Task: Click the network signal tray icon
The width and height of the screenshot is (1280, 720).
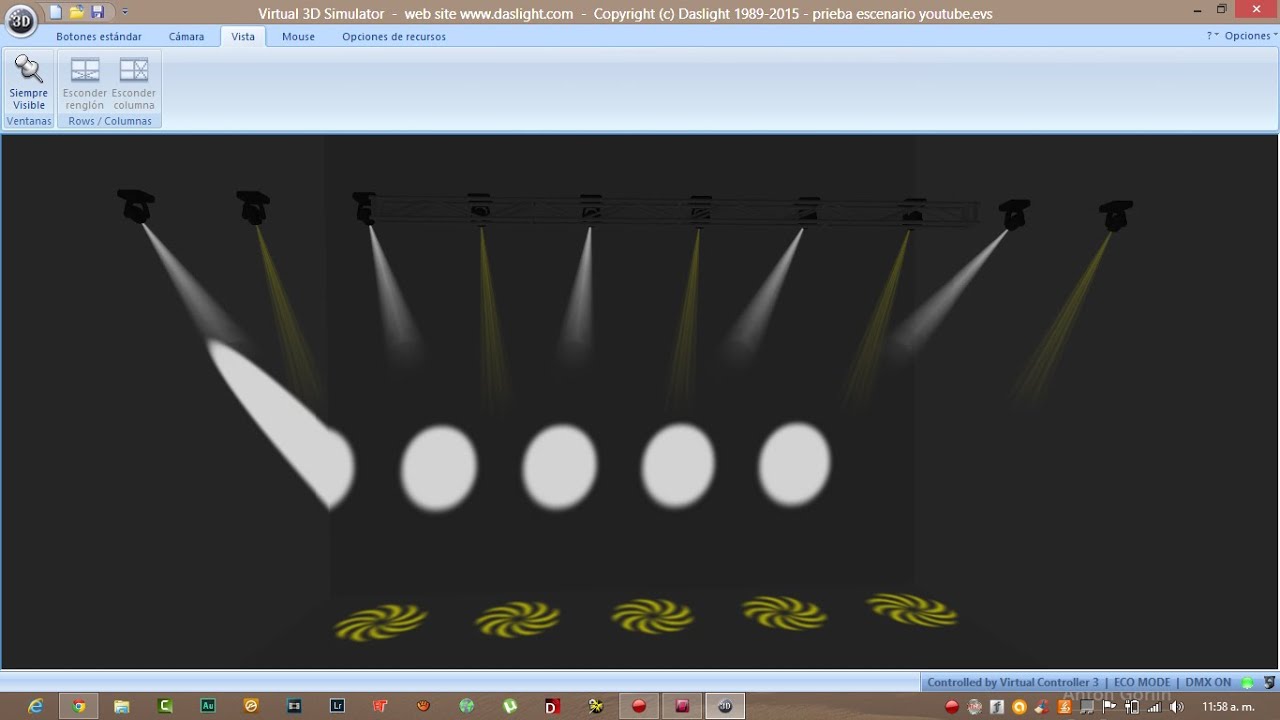Action: (x=1154, y=707)
